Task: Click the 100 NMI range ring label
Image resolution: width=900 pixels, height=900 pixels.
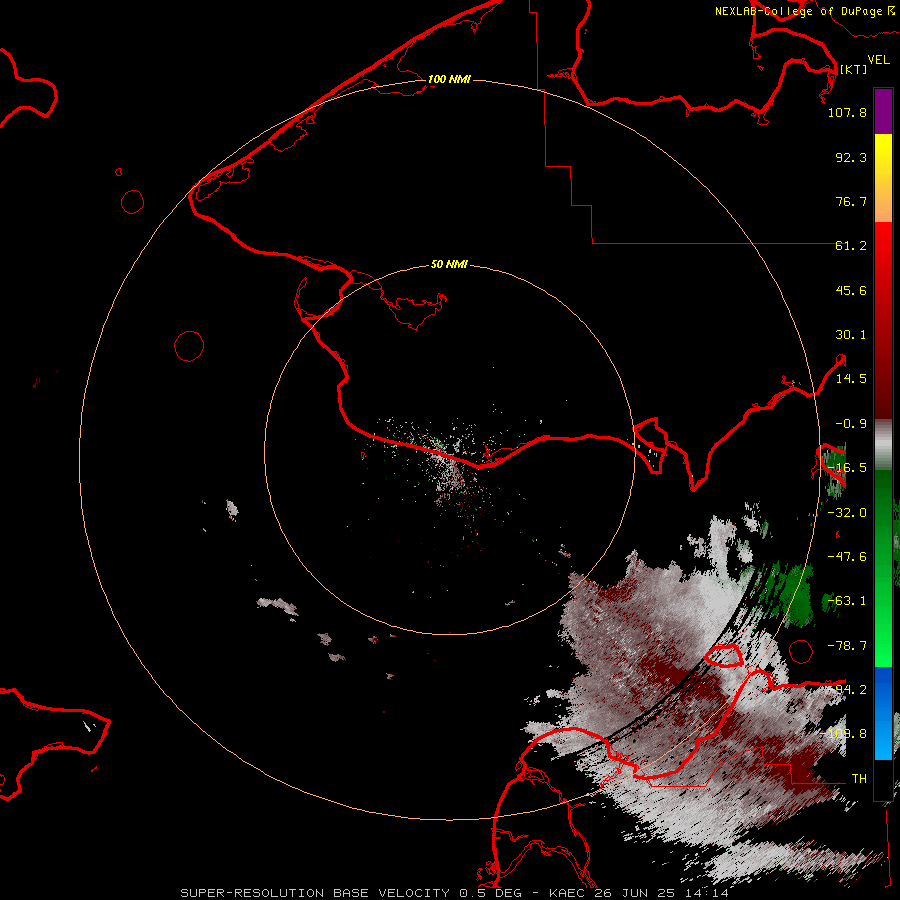Action: coord(449,79)
